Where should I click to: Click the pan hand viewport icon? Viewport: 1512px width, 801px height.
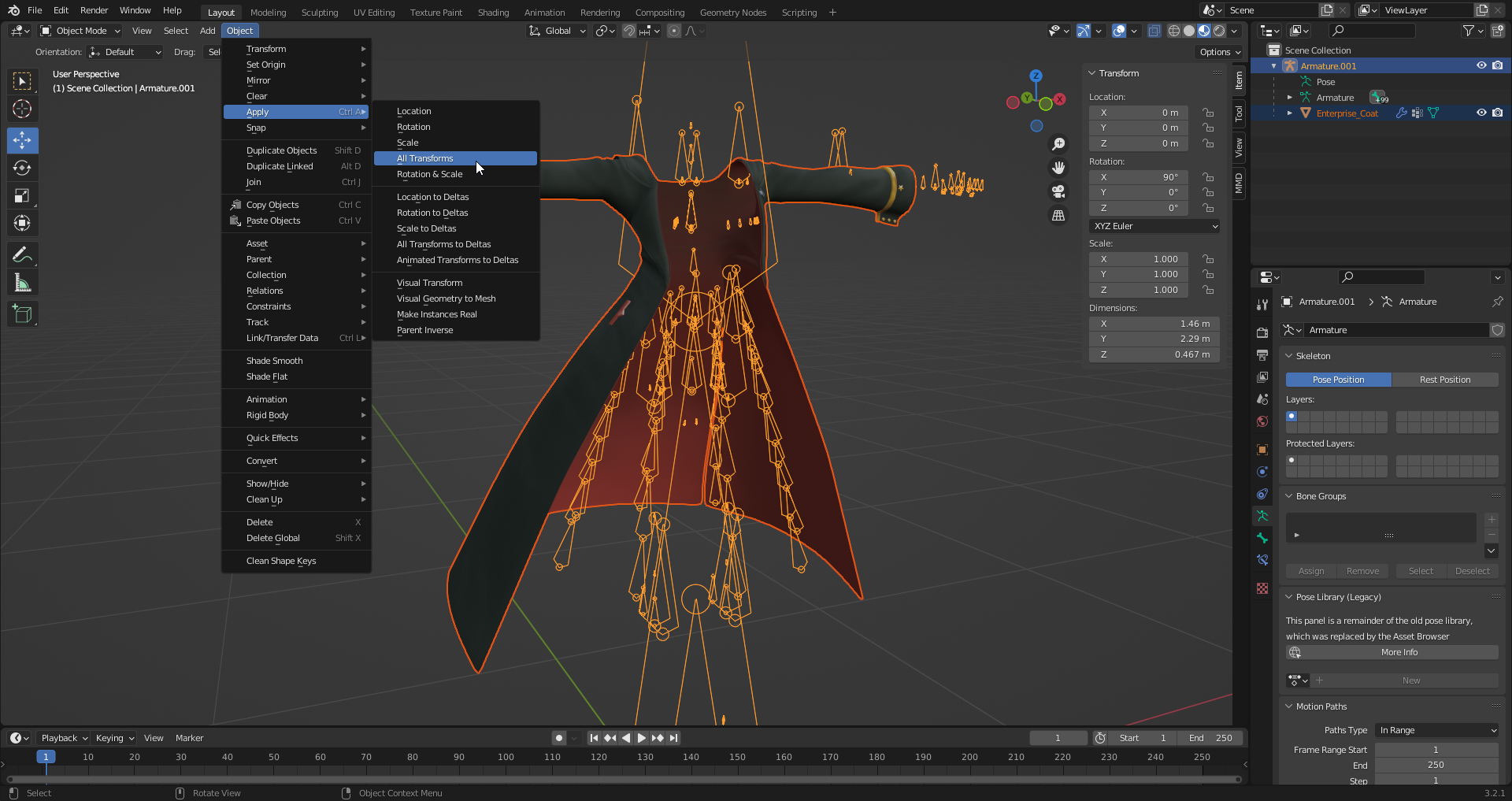click(1058, 168)
